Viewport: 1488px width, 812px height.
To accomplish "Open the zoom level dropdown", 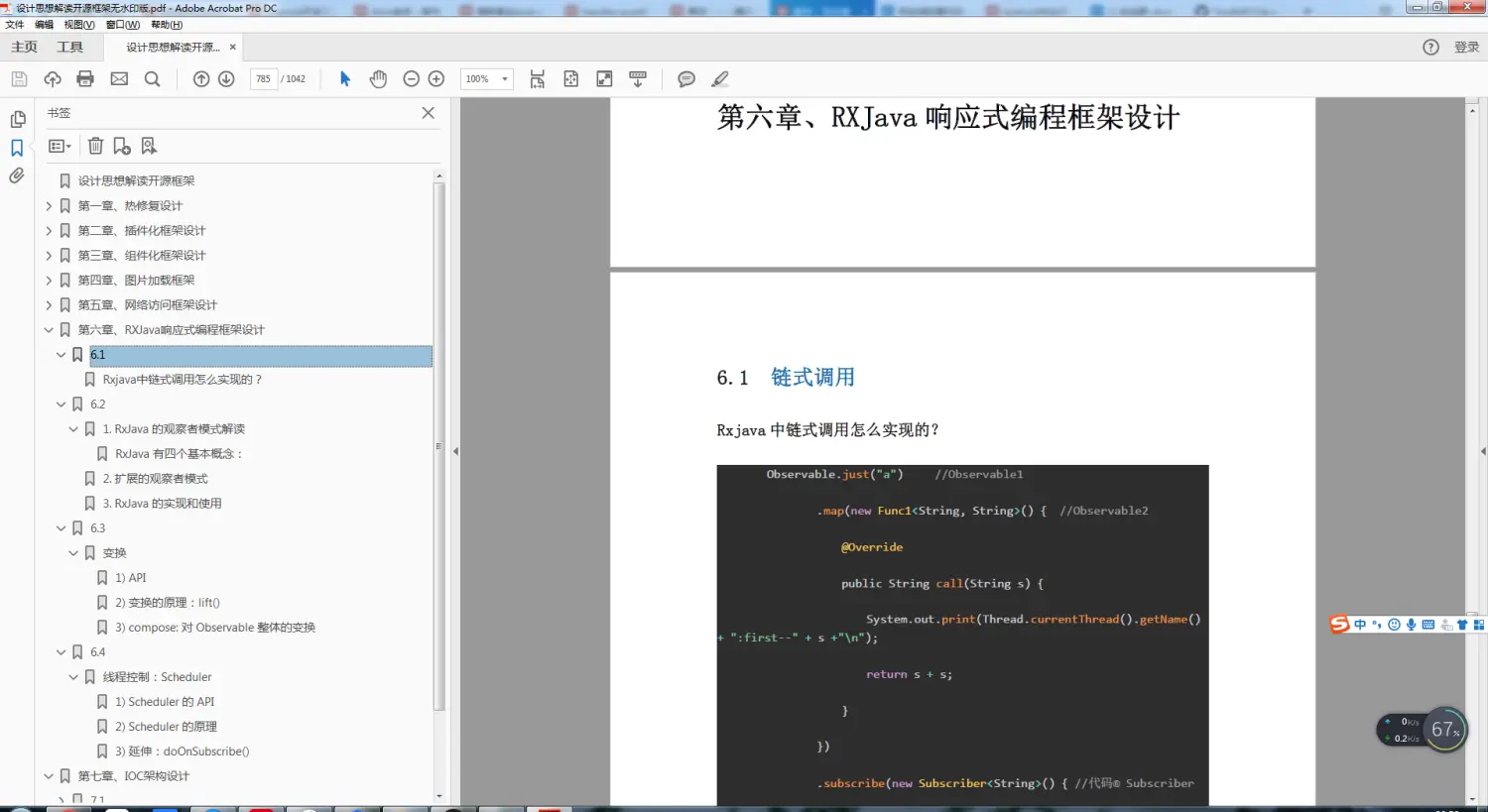I will (x=505, y=79).
